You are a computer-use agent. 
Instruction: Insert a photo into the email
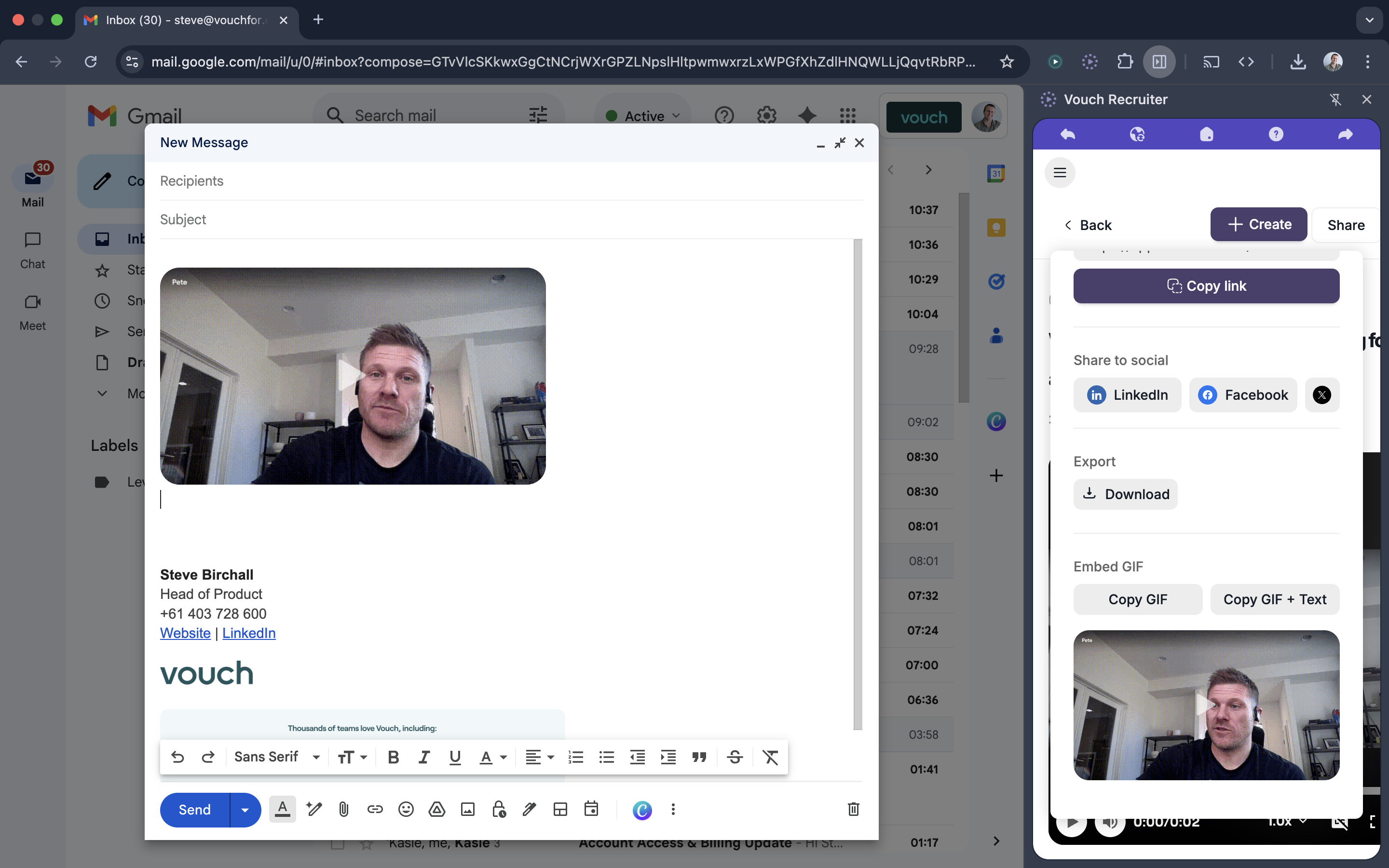pos(468,810)
